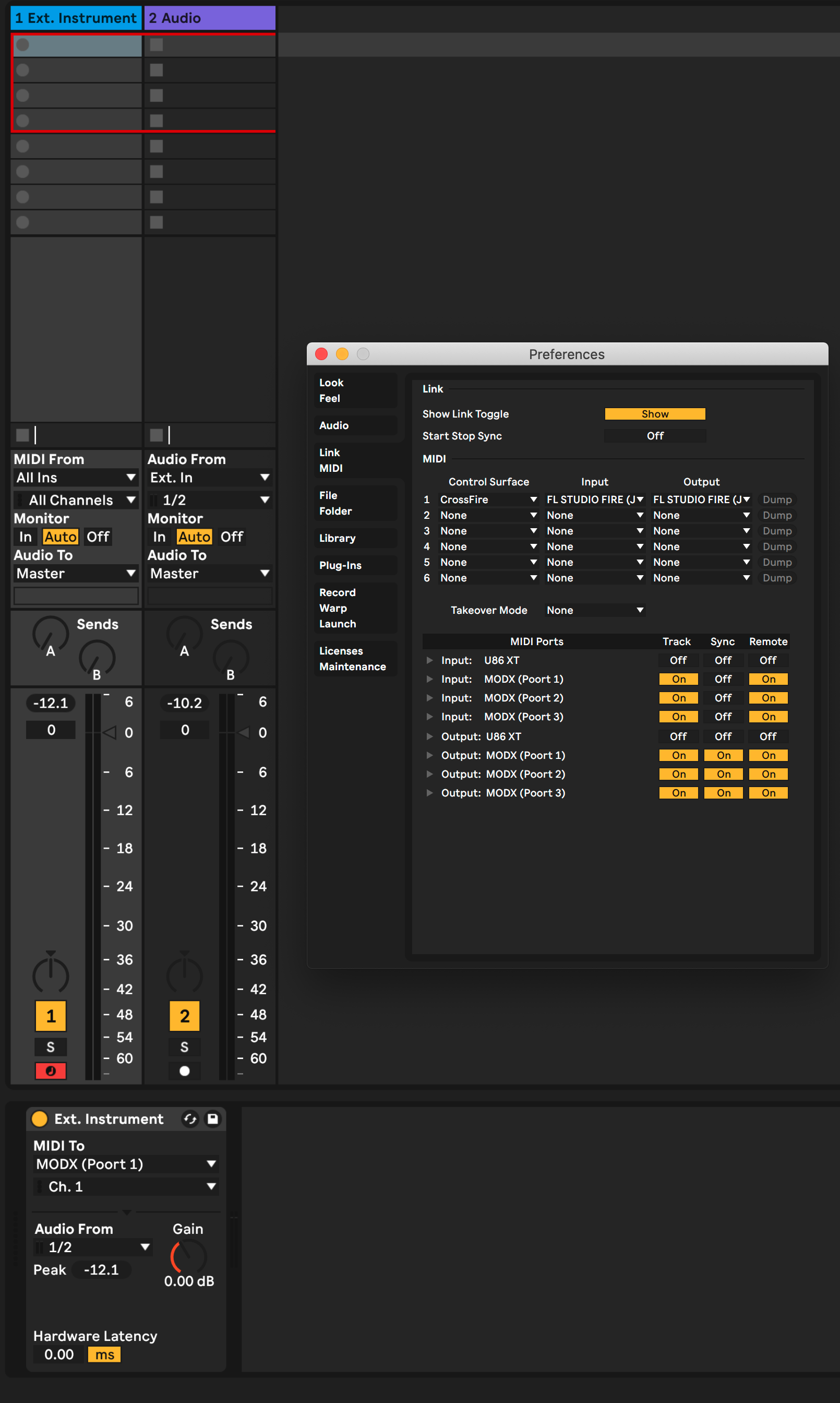840x1403 pixels.
Task: Open CrossFire control surface dropdown
Action: point(488,500)
